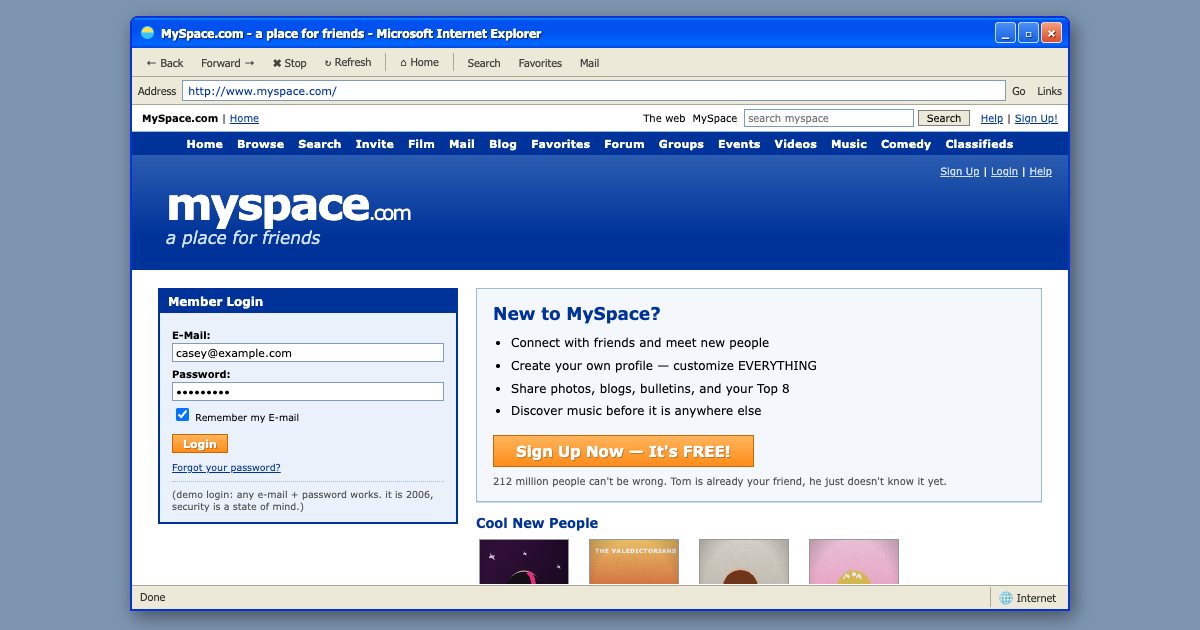Screen dimensions: 1200x630
Task: Click the MySpace.com bold text
Action: point(180,118)
